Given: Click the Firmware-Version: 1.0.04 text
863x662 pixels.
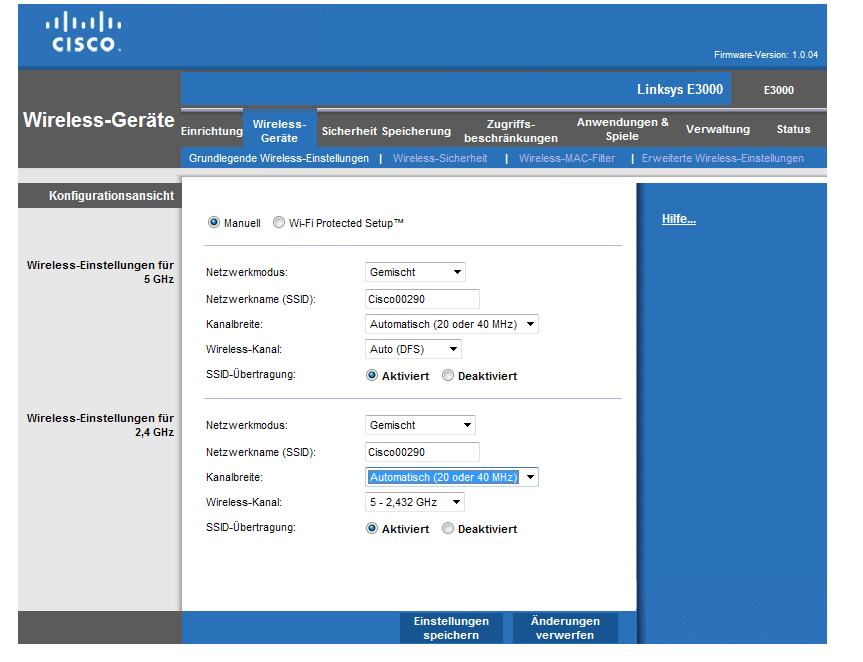Looking at the screenshot, I should [766, 55].
